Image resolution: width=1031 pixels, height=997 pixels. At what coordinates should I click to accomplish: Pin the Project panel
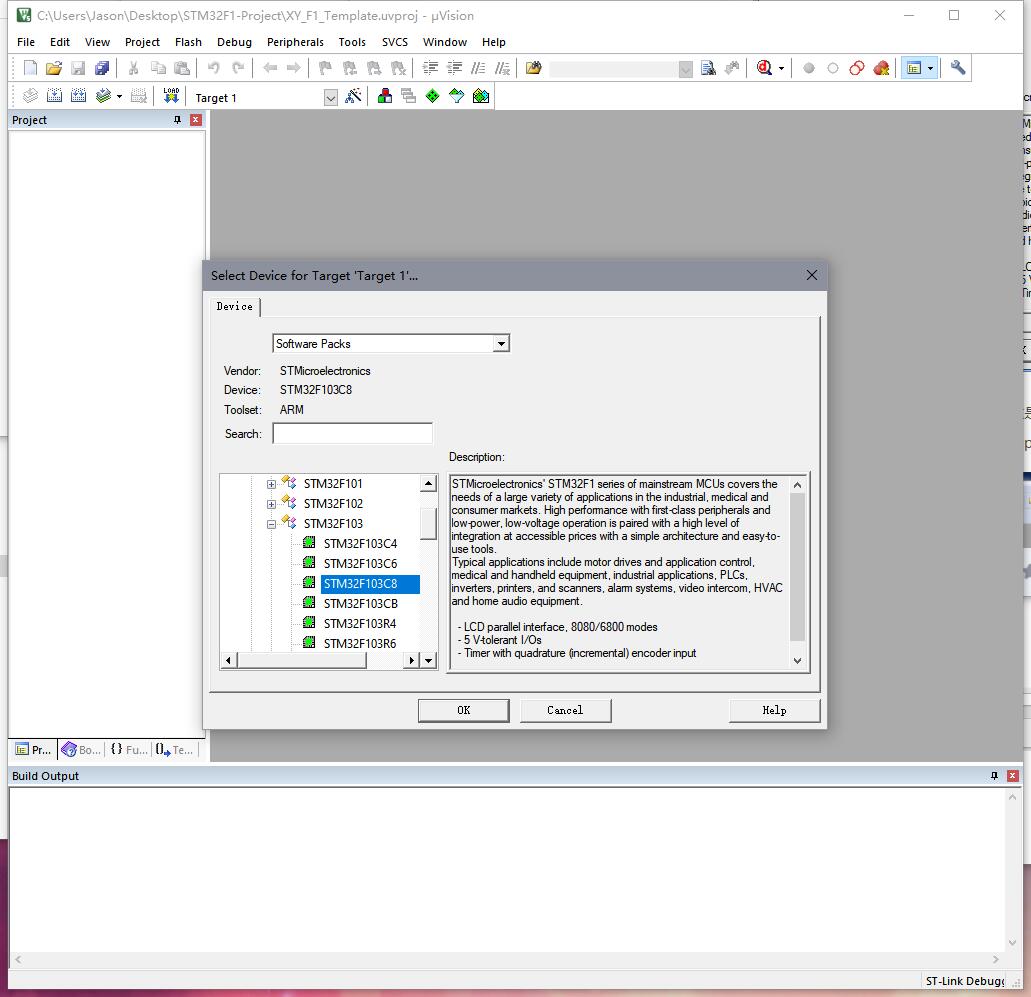177,120
